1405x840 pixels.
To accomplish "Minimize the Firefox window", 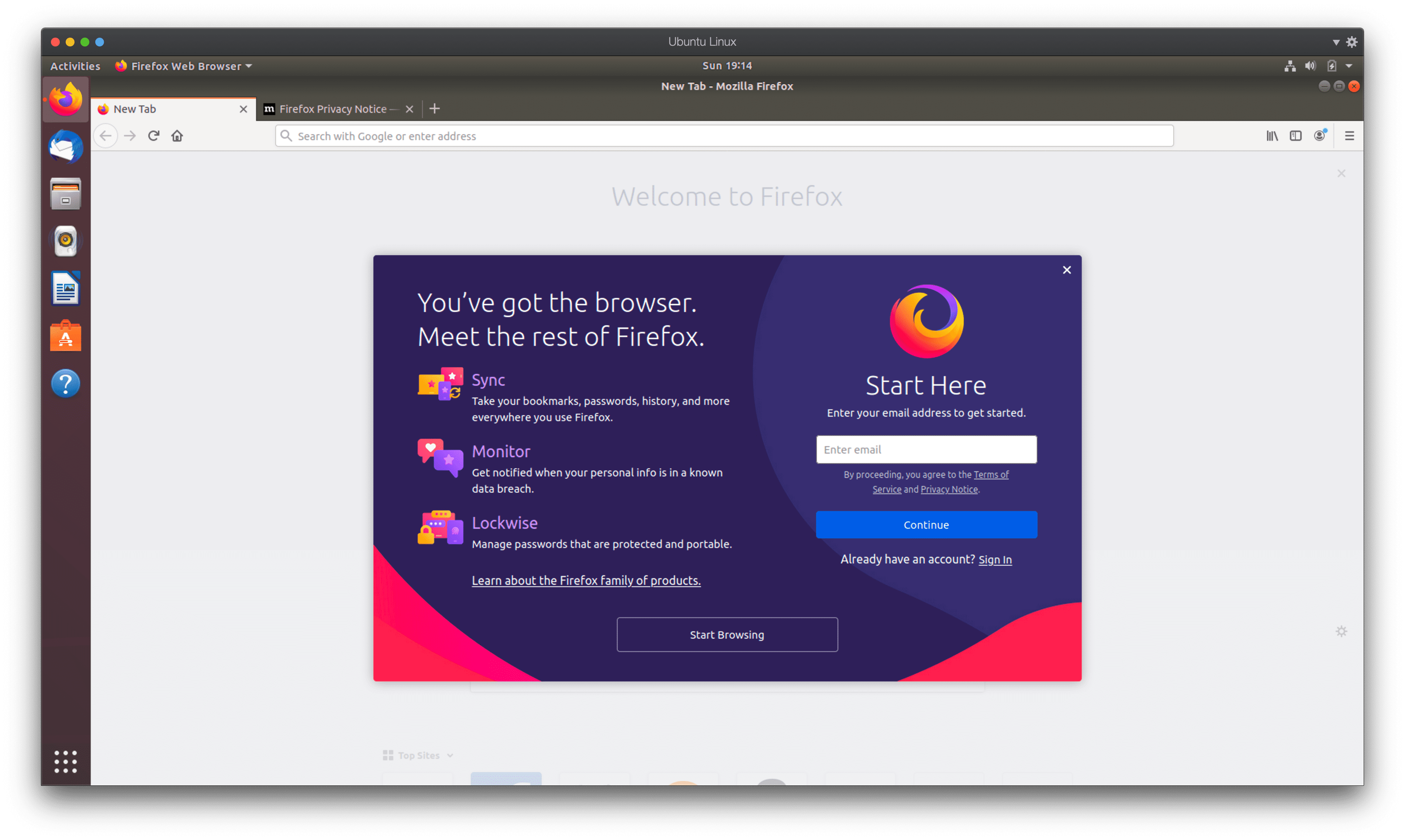I will click(x=1324, y=86).
